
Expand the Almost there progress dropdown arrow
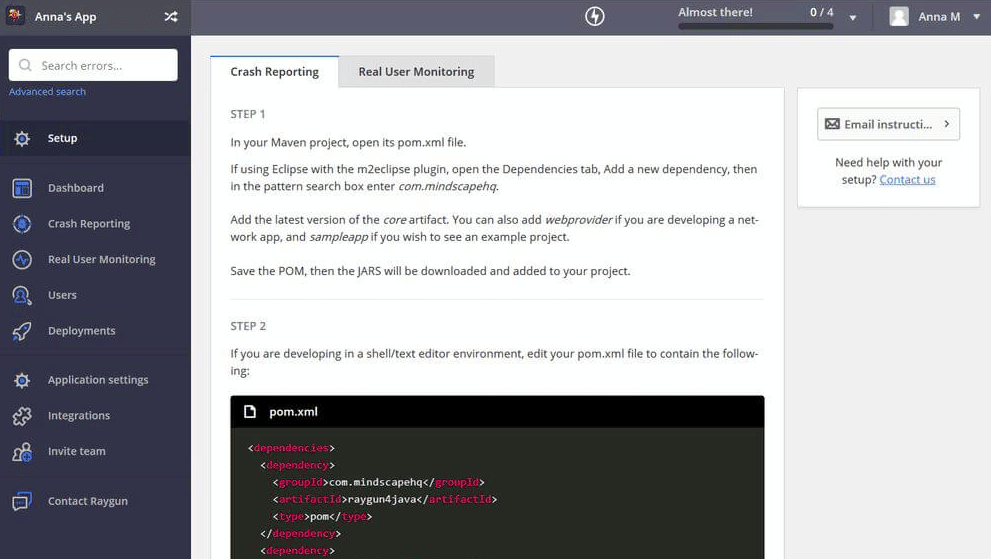coord(853,18)
